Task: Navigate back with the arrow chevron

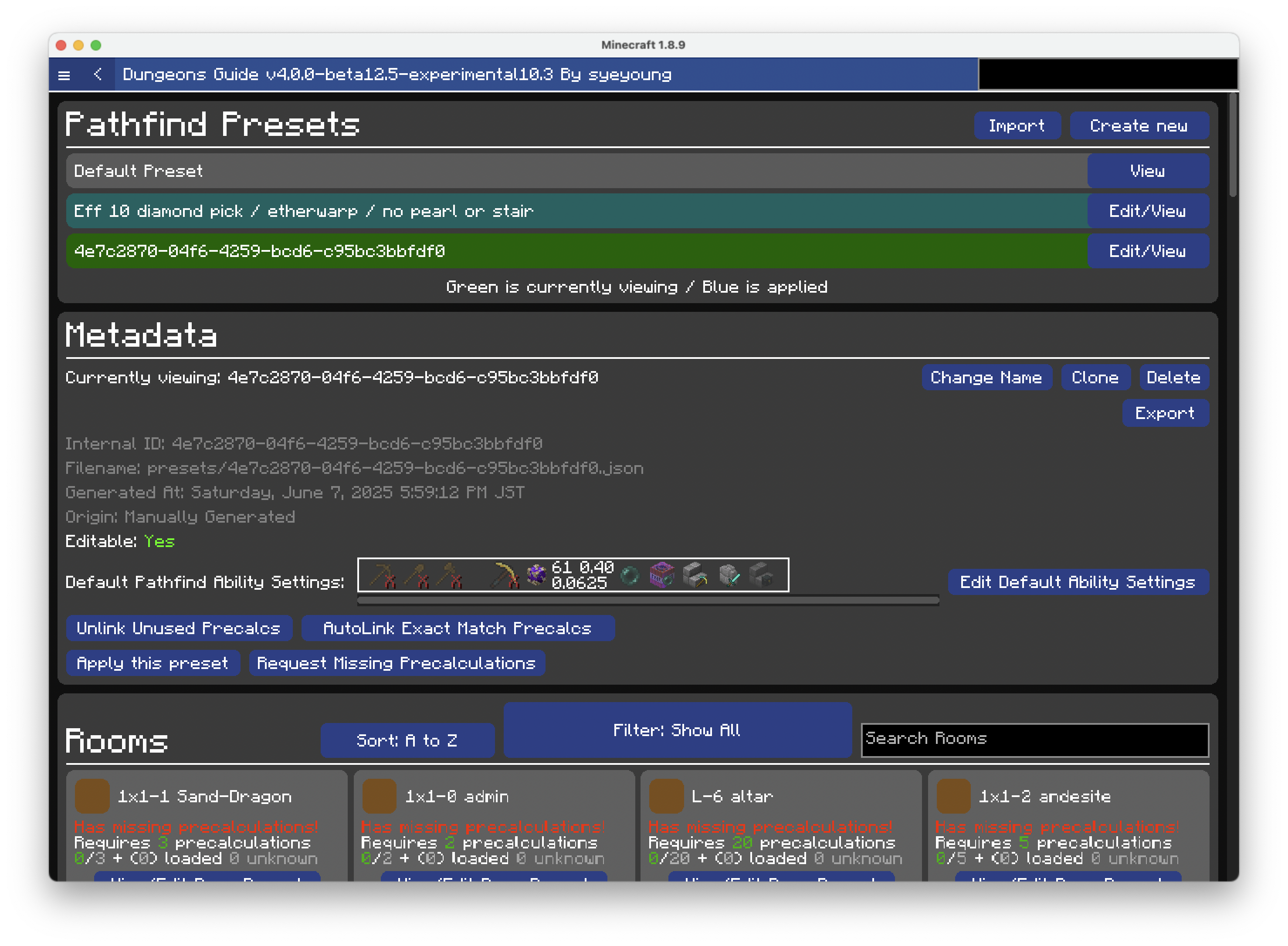Action: point(98,74)
